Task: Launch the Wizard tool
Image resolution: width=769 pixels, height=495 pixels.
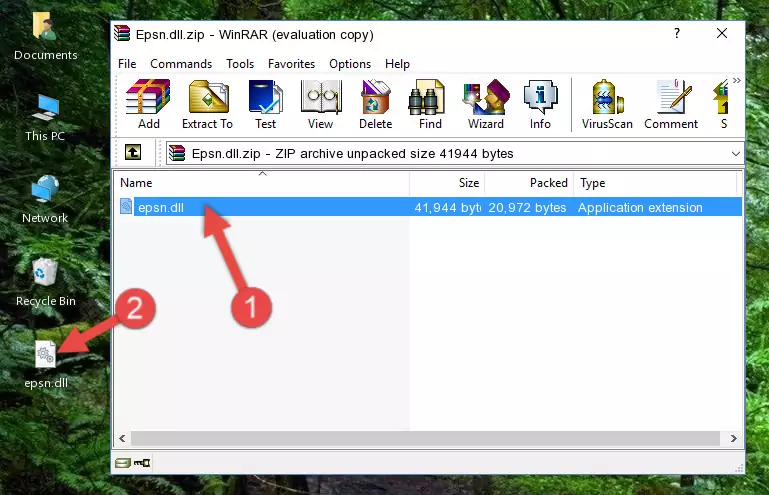Action: (486, 104)
